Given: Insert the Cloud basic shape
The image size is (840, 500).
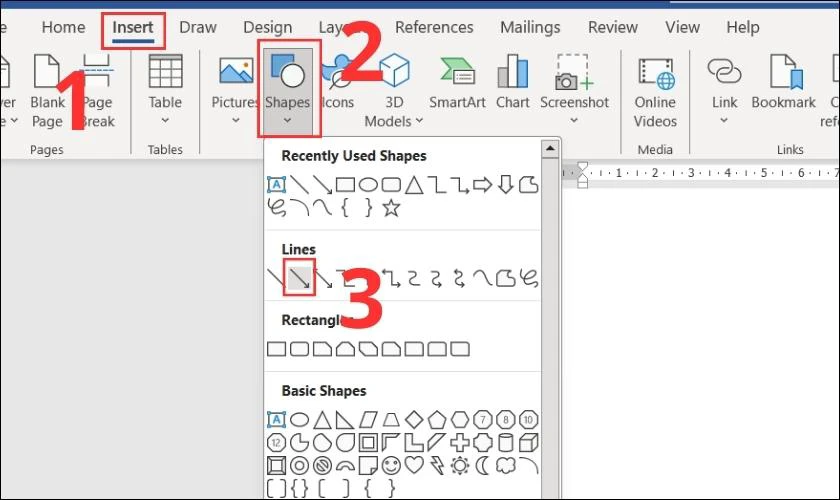Looking at the screenshot, I should coord(506,465).
